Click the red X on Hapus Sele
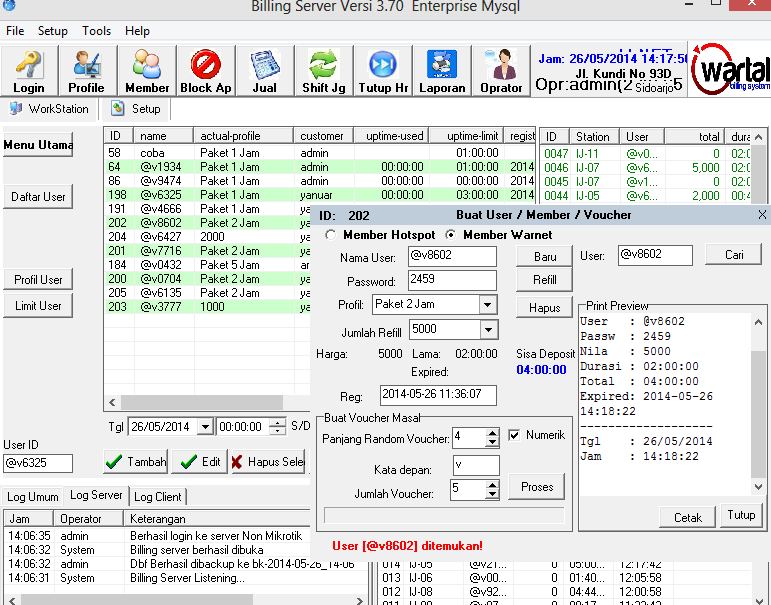771x605 pixels. point(237,462)
